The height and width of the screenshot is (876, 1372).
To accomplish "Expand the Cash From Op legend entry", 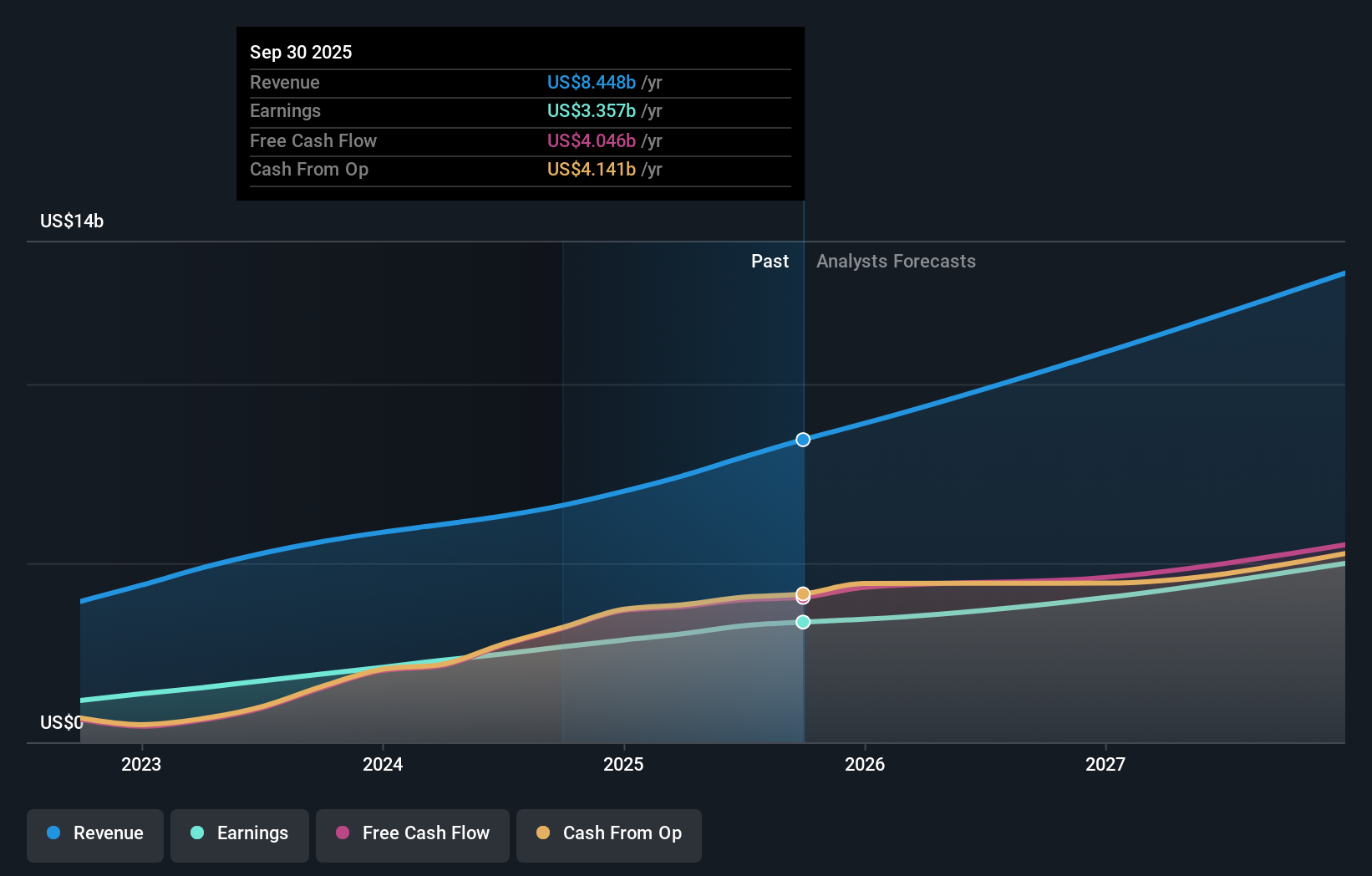I will pyautogui.click(x=608, y=833).
